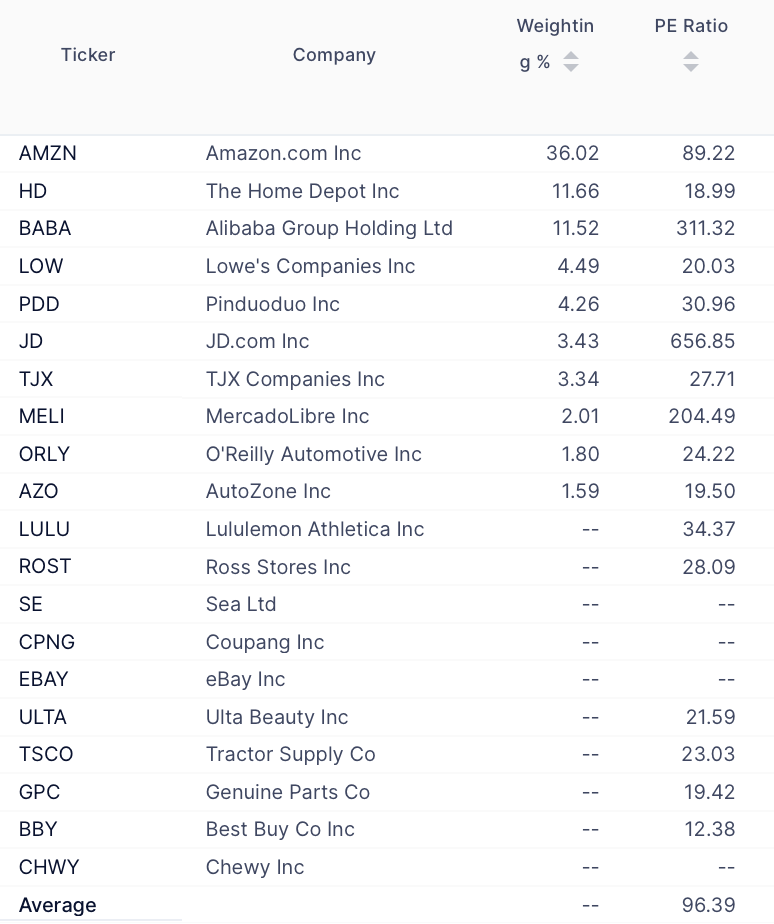Screen dimensions: 774x924
Task: Open the AMZN ticker link
Action: pyautogui.click(x=48, y=153)
